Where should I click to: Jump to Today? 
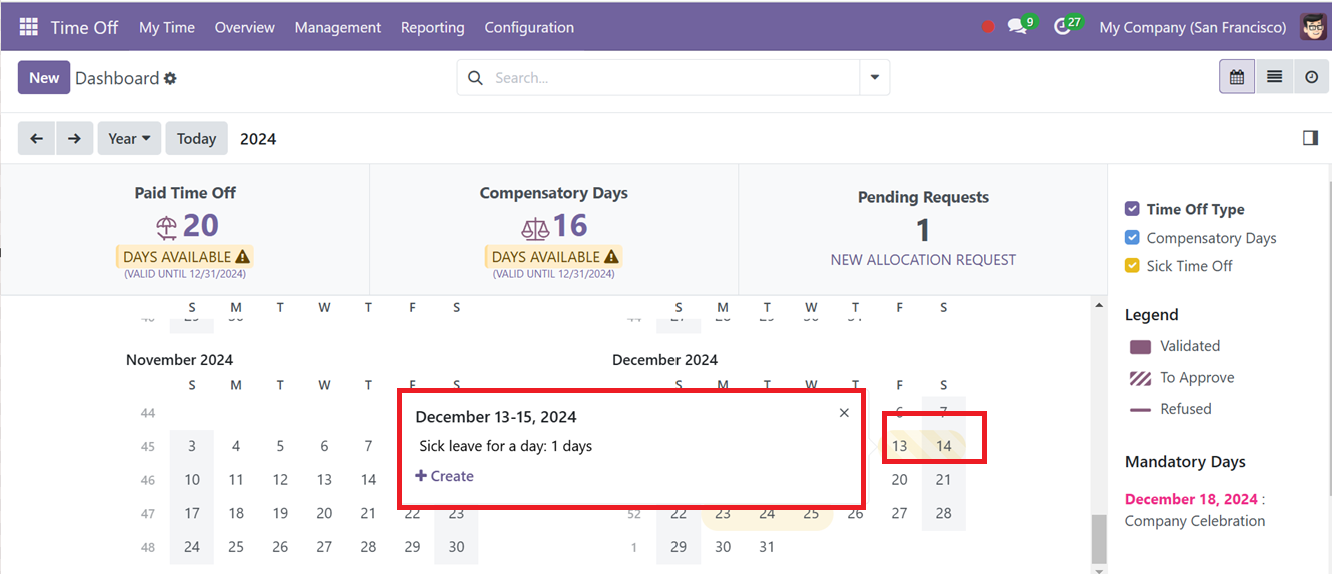coord(197,138)
